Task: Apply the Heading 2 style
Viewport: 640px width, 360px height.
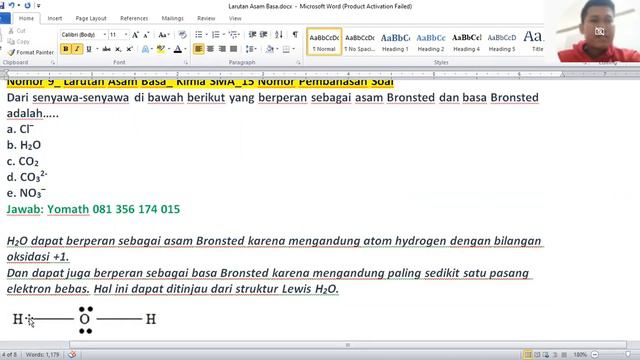Action: click(431, 42)
